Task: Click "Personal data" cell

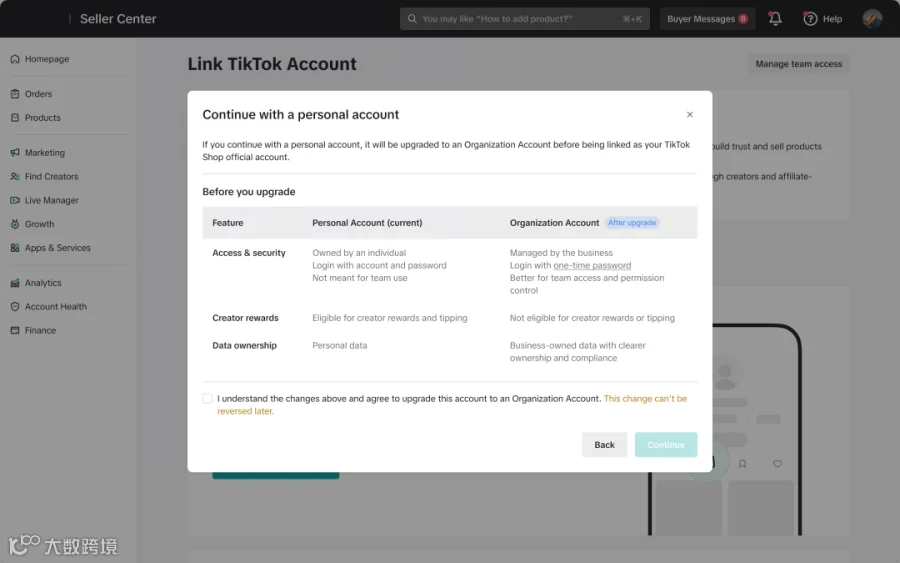Action: tap(339, 345)
